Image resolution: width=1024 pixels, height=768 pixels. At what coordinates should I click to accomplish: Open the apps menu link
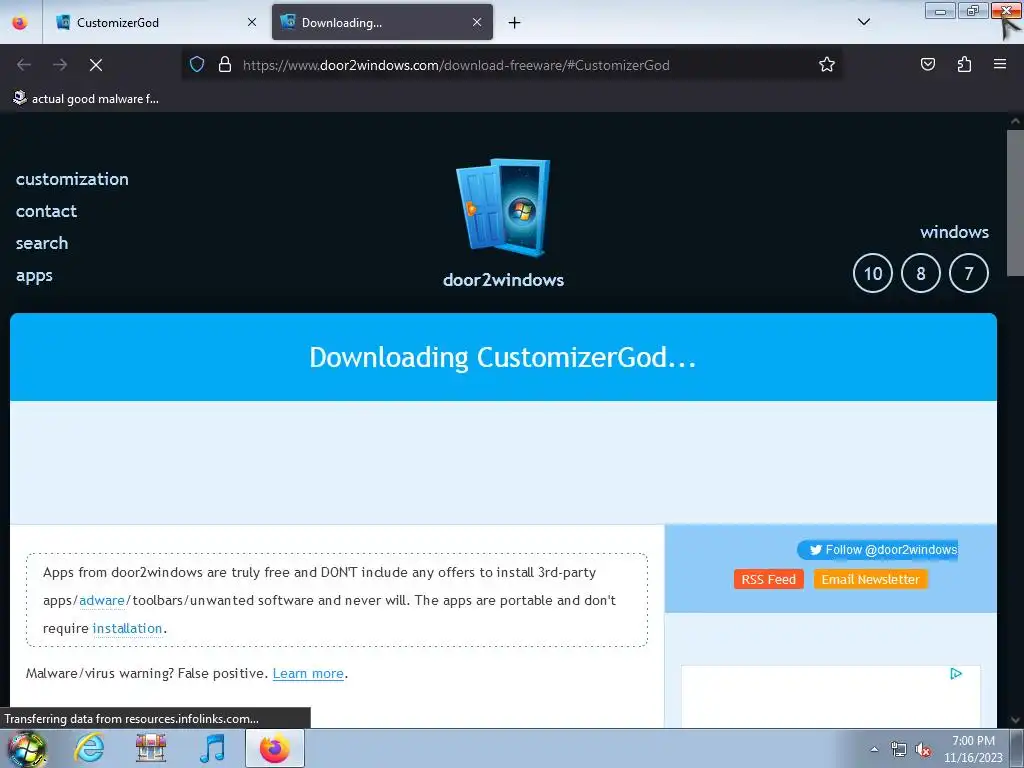click(x=34, y=276)
